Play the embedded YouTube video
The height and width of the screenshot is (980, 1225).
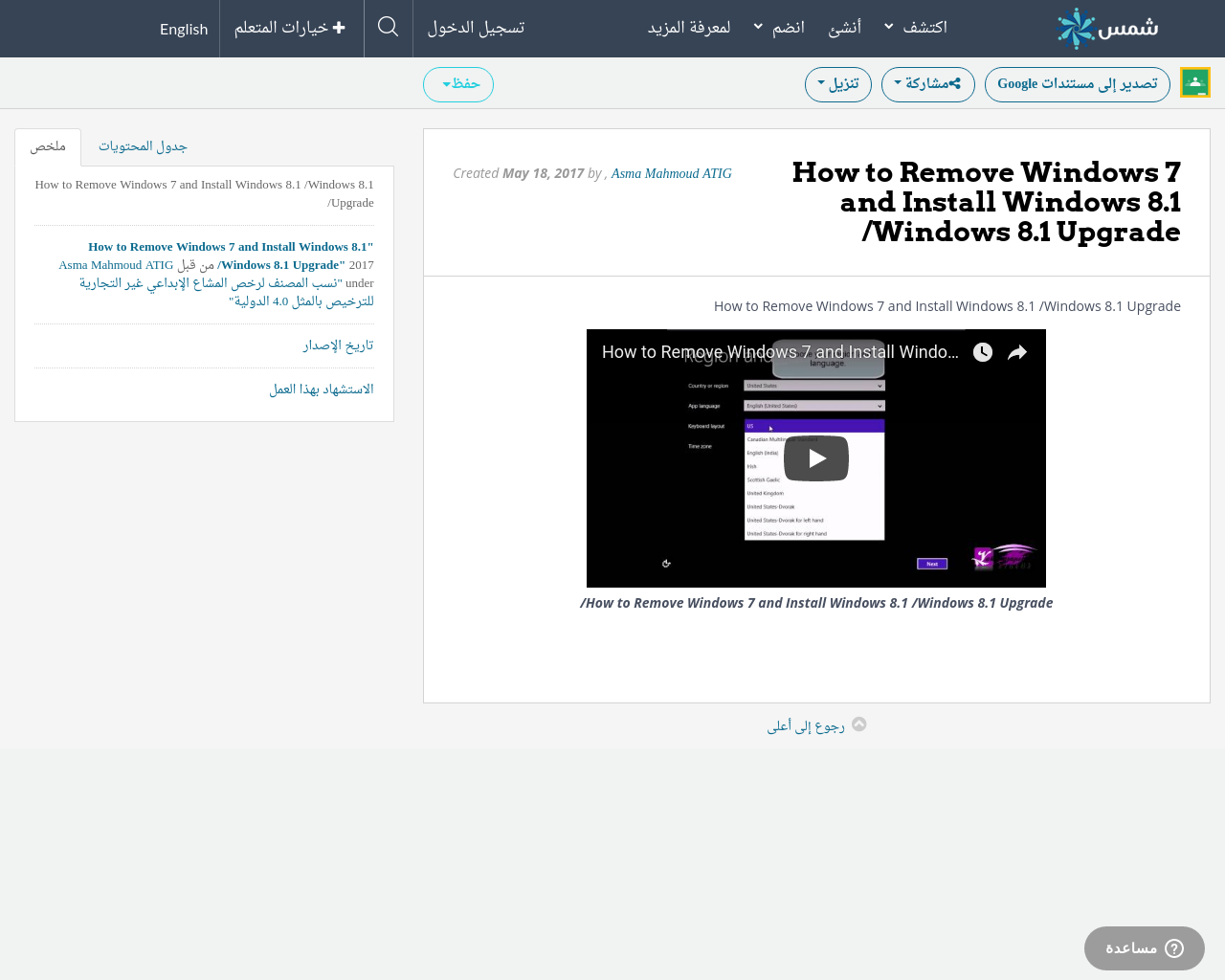[x=815, y=457]
